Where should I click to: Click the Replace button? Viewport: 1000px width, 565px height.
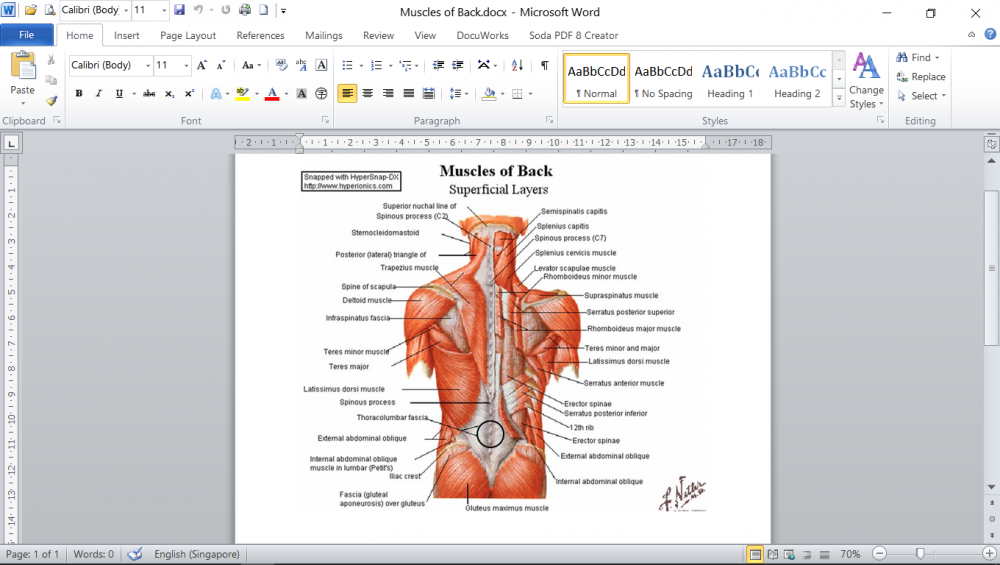(920, 77)
